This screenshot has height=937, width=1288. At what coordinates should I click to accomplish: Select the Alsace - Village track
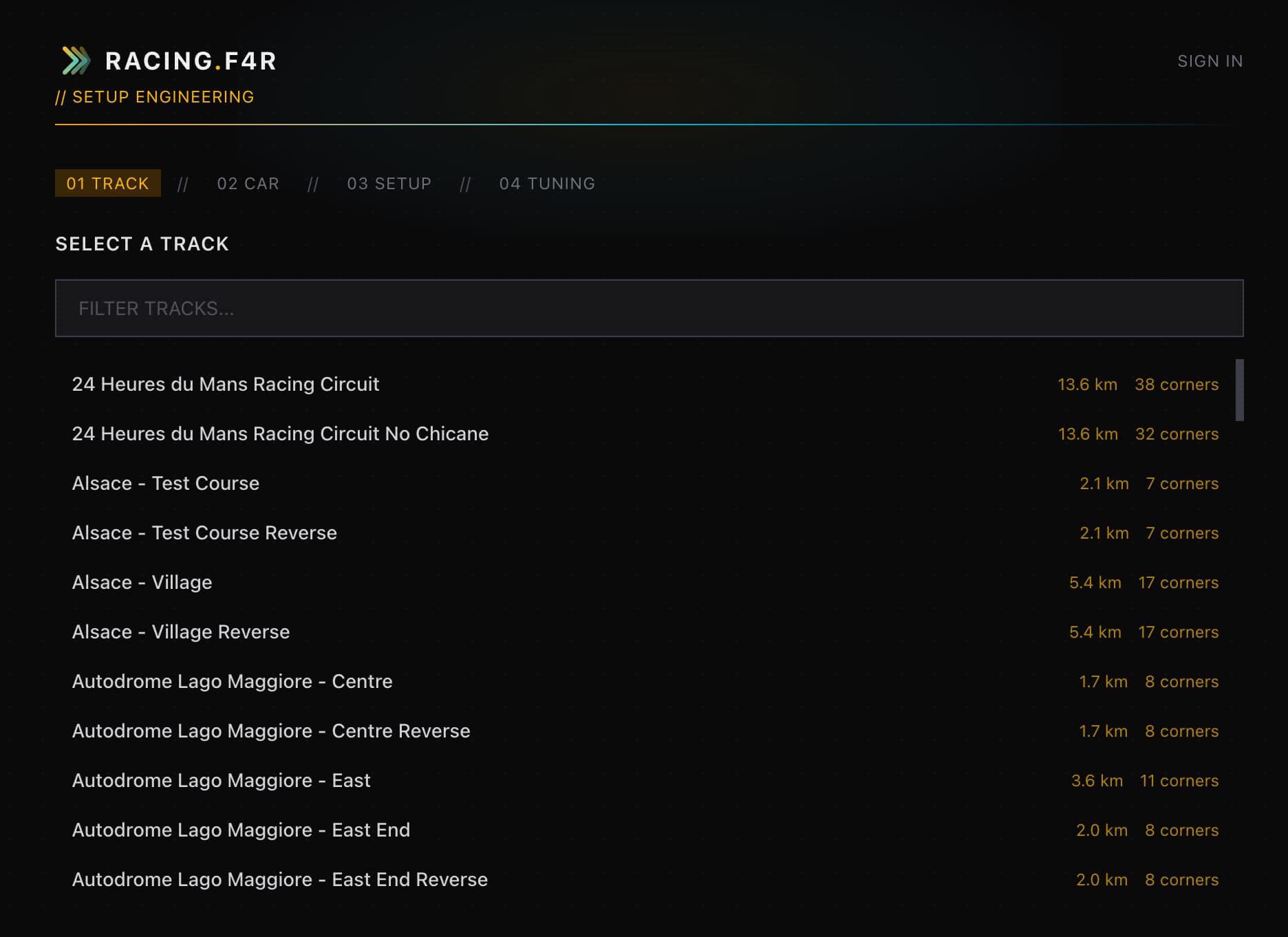point(142,582)
